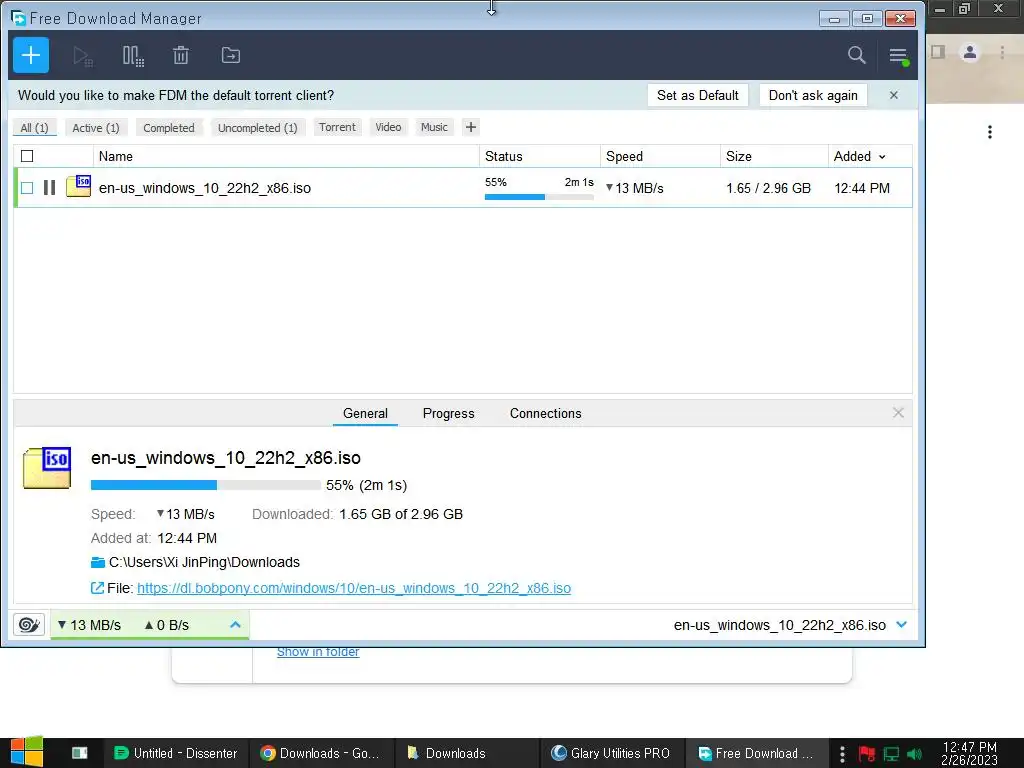Filter by Completed downloads

click(x=169, y=127)
